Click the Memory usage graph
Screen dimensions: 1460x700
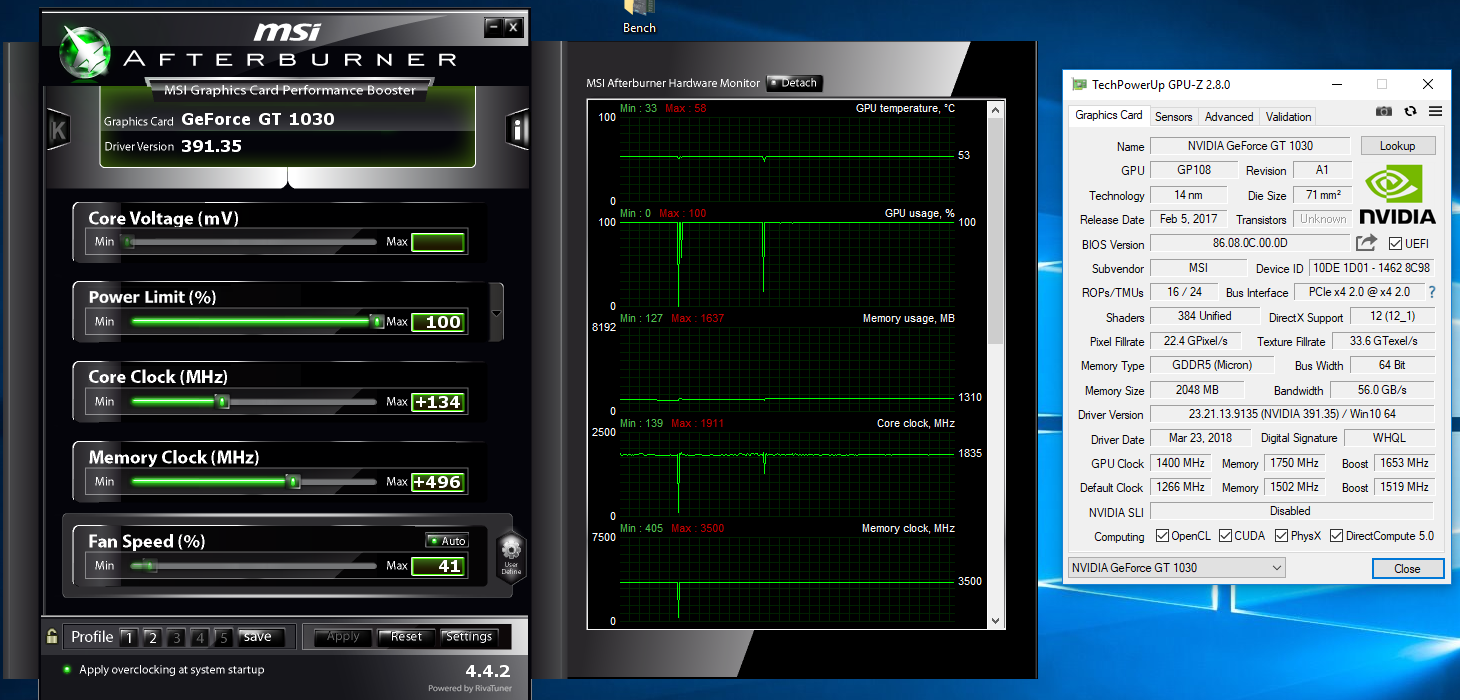pos(787,369)
